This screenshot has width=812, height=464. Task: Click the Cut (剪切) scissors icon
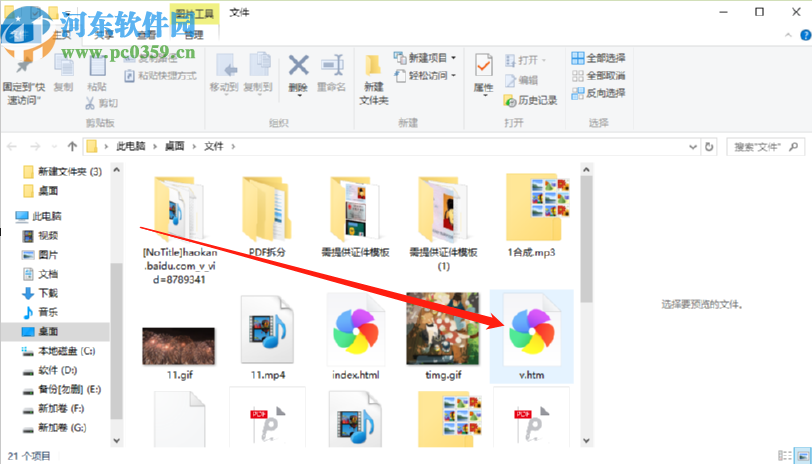[90, 103]
